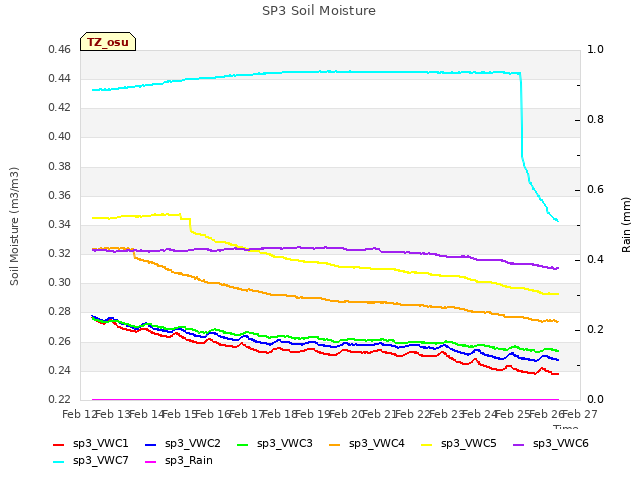Select the sp3_VWC3 legend label
The height and width of the screenshot is (480, 640).
(285, 444)
